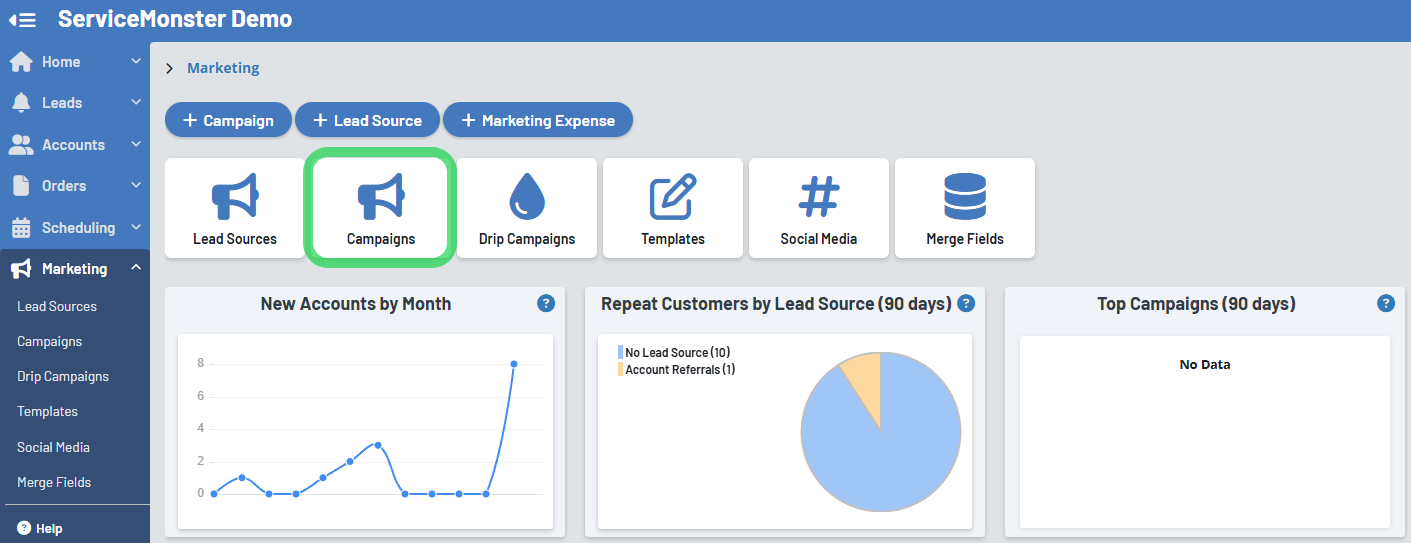
Task: Click help icon on Top Campaigns panel
Action: pos(1385,303)
